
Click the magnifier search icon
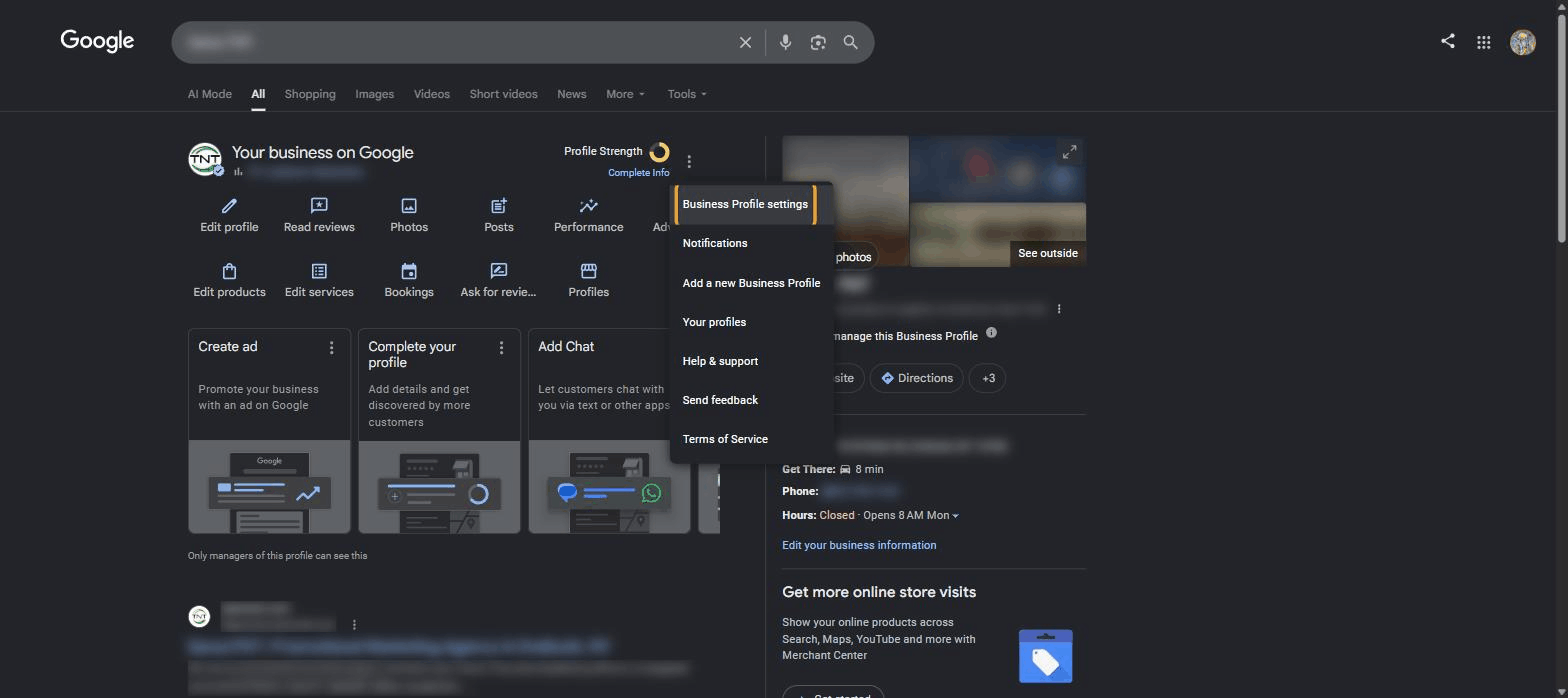(851, 42)
